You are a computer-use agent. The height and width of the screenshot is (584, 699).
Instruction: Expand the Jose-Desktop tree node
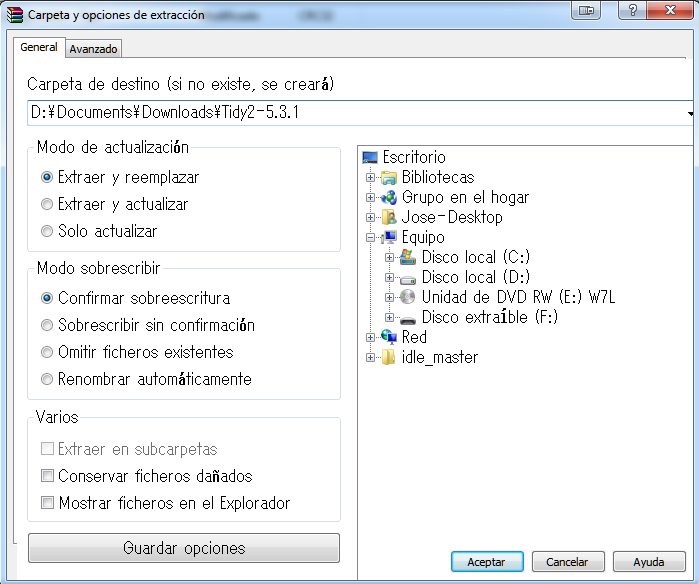pyautogui.click(x=370, y=217)
